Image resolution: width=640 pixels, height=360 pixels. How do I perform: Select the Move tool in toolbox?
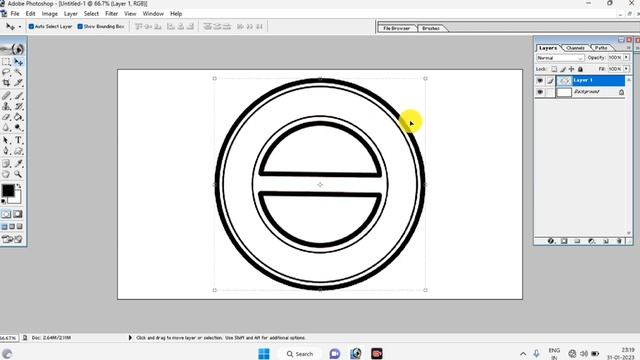tap(18, 62)
